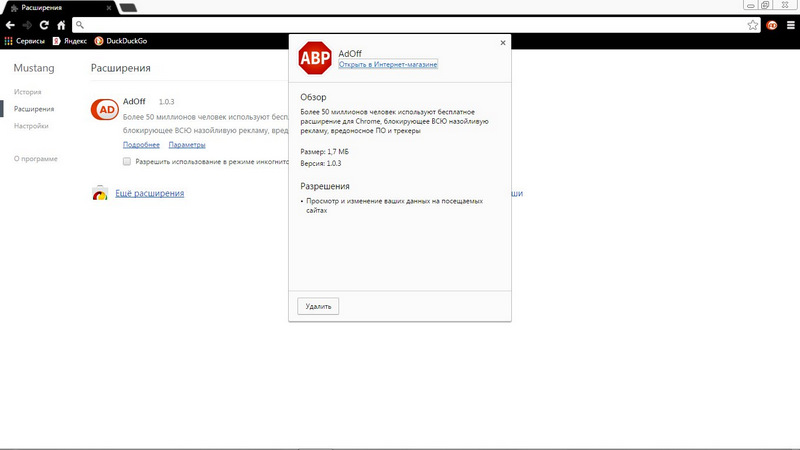
Task: Open the Яндекс bookmark
Action: tap(70, 41)
